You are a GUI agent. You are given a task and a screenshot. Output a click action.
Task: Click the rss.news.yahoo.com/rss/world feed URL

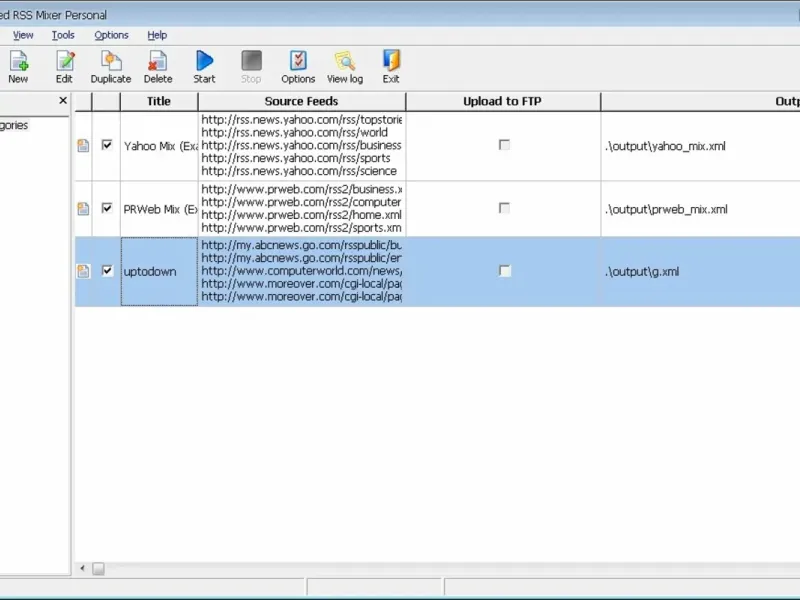[294, 133]
